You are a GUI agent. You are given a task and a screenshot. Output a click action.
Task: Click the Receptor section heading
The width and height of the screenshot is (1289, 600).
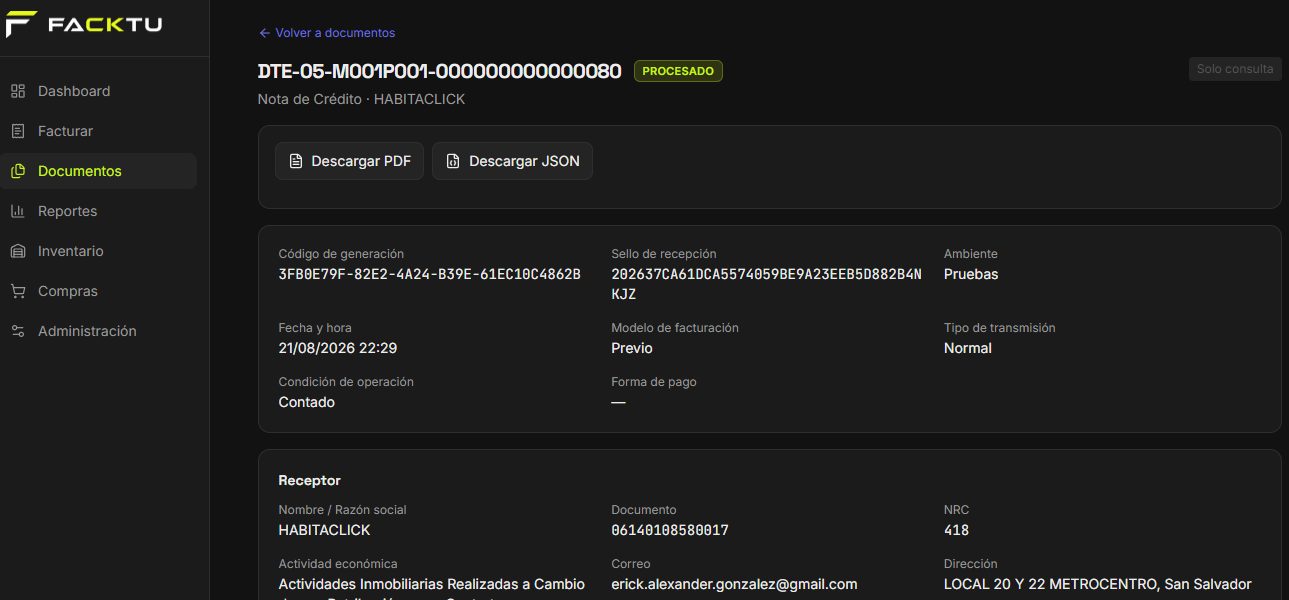310,480
